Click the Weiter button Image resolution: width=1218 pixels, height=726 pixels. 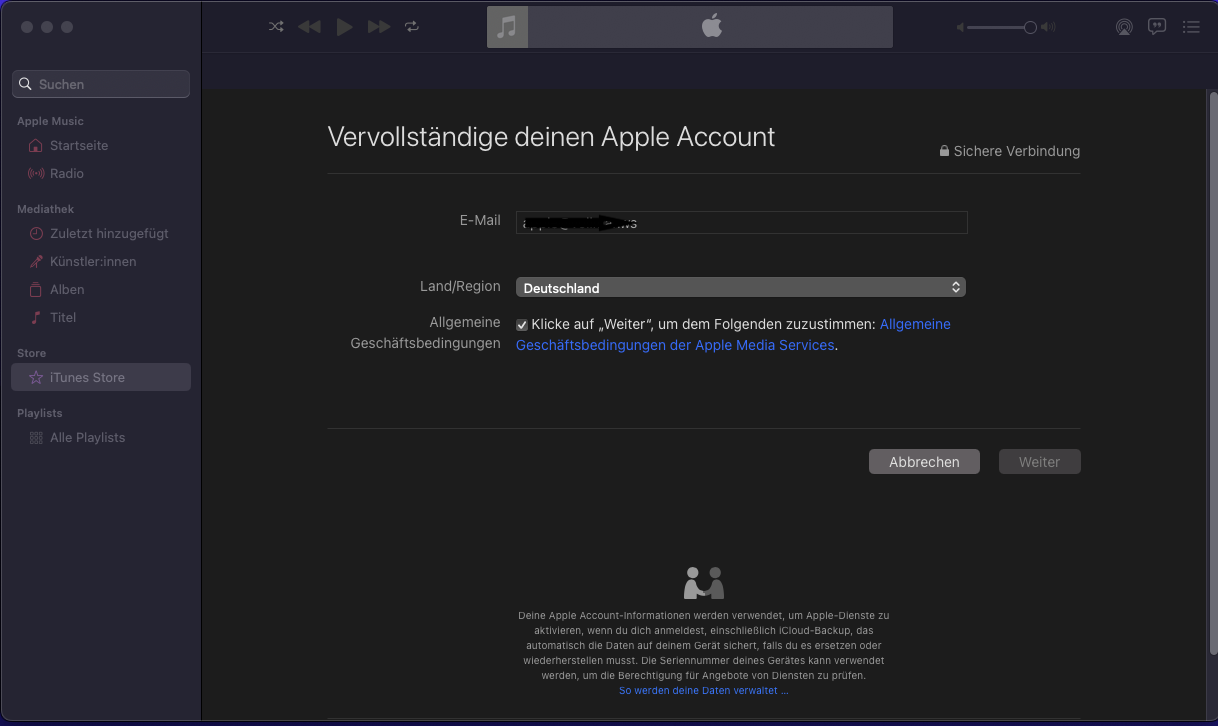(1039, 462)
